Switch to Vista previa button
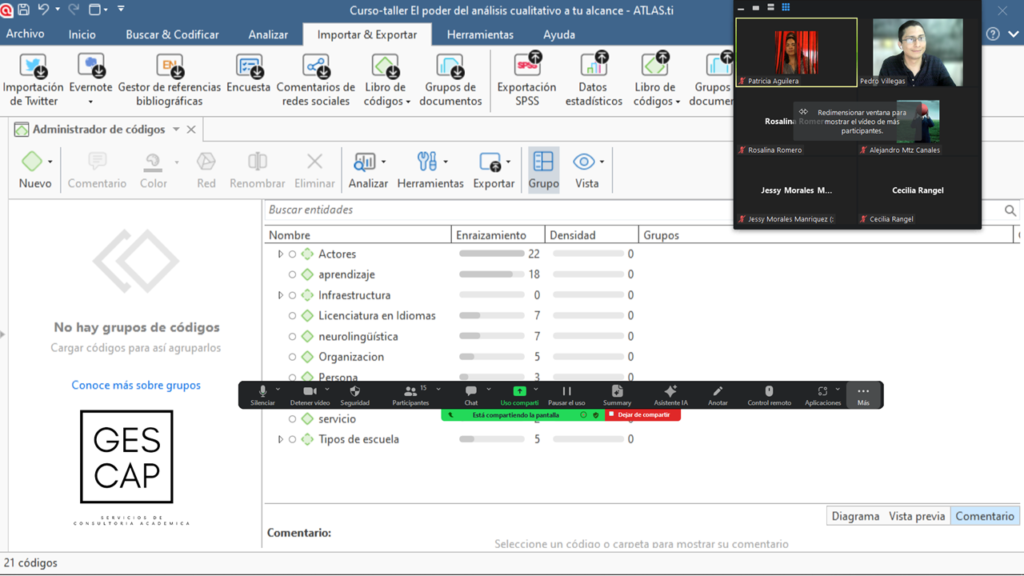Screen dimensions: 1024x576 [916, 516]
